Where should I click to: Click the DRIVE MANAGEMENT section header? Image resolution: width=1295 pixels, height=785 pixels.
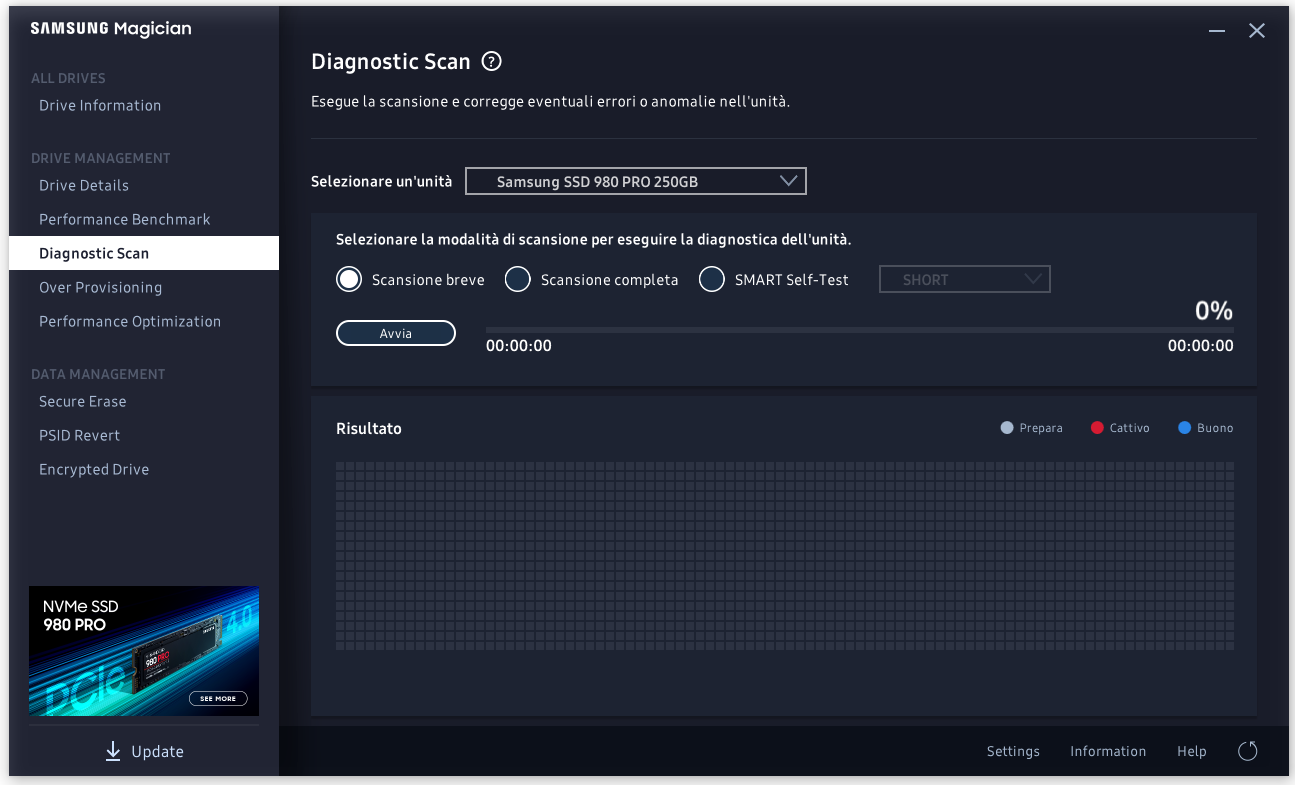[101, 158]
